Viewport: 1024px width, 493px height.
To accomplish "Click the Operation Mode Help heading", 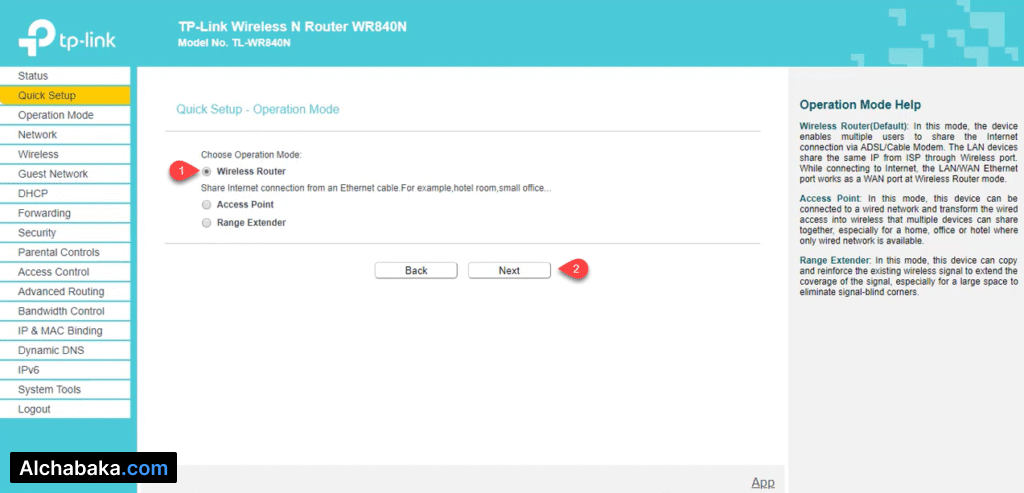I will [x=860, y=104].
